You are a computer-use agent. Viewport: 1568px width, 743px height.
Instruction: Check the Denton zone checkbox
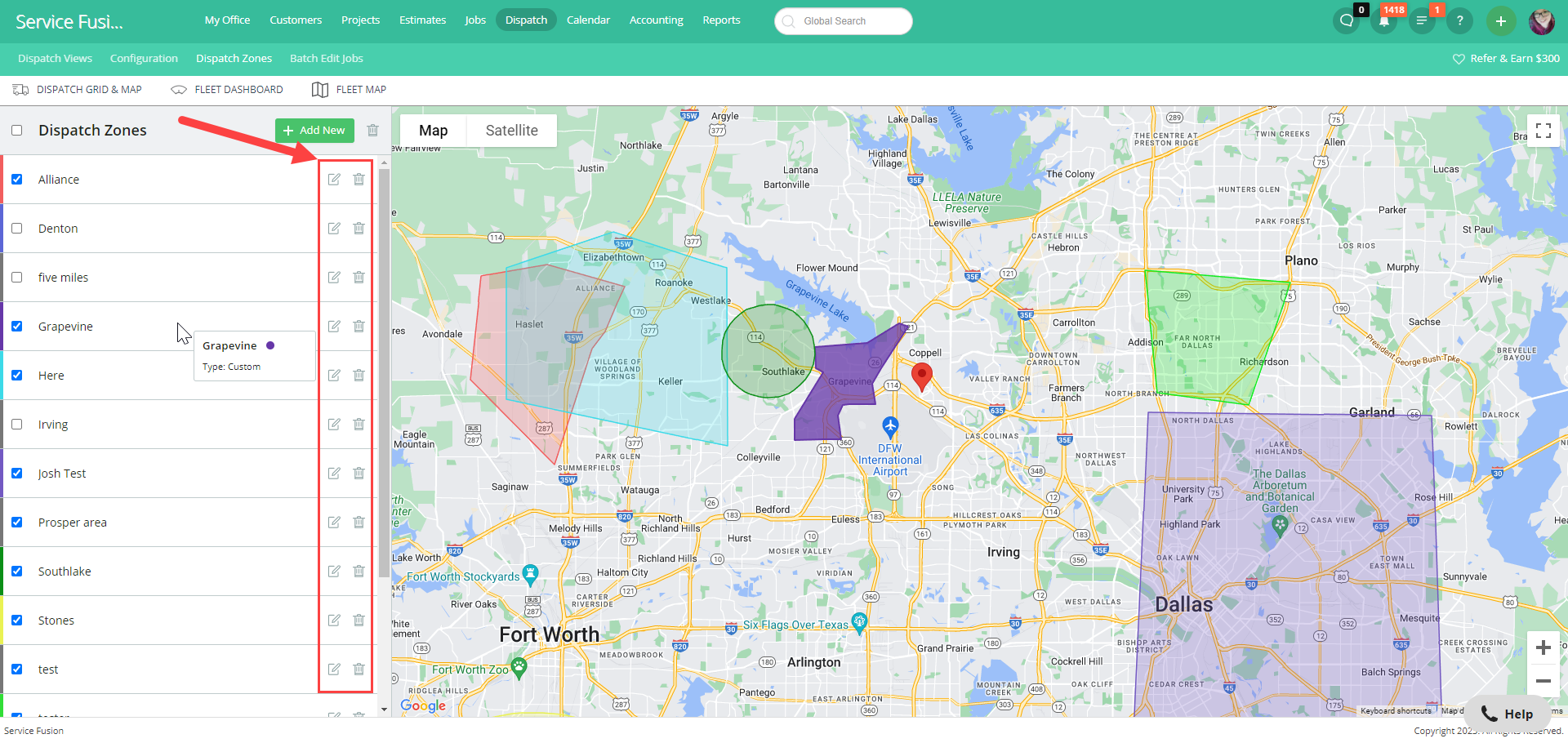(x=17, y=229)
